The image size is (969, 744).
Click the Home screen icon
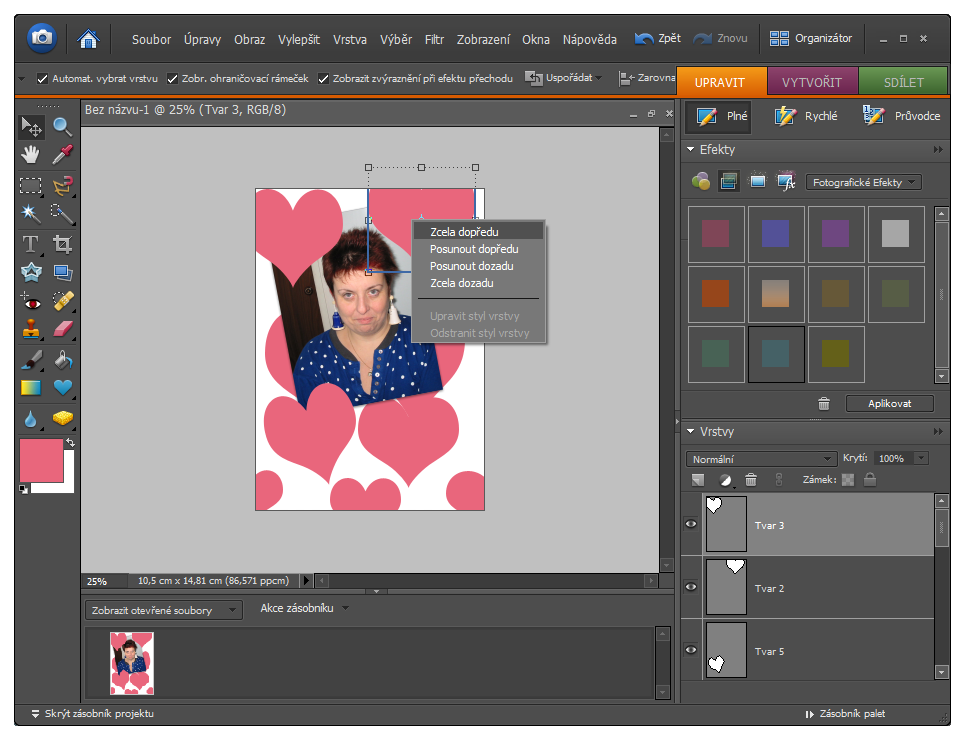tap(89, 39)
